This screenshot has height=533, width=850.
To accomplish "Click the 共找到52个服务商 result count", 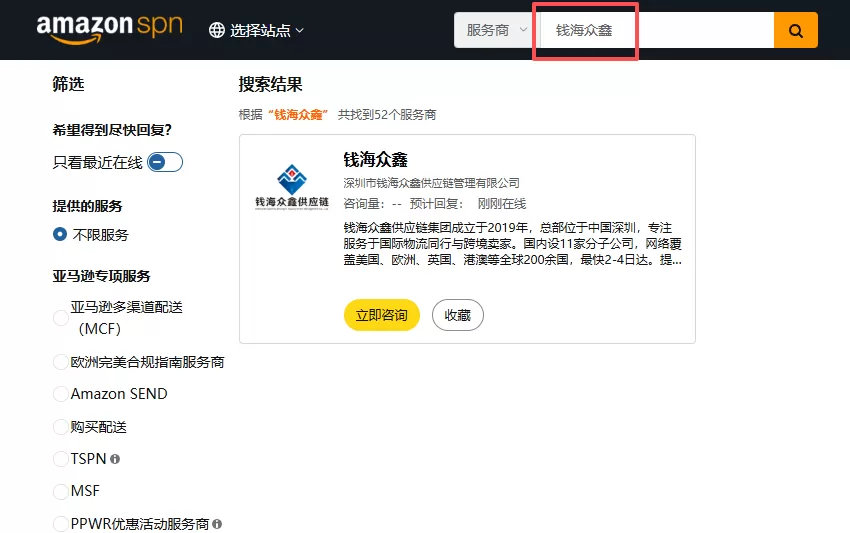I will pyautogui.click(x=387, y=115).
